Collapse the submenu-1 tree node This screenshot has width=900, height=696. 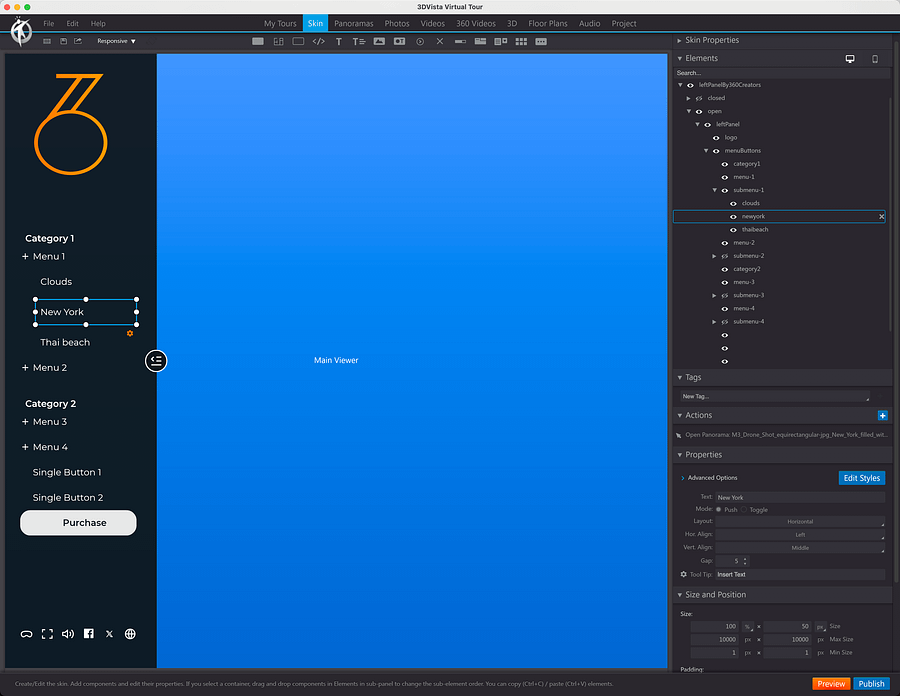[715, 190]
